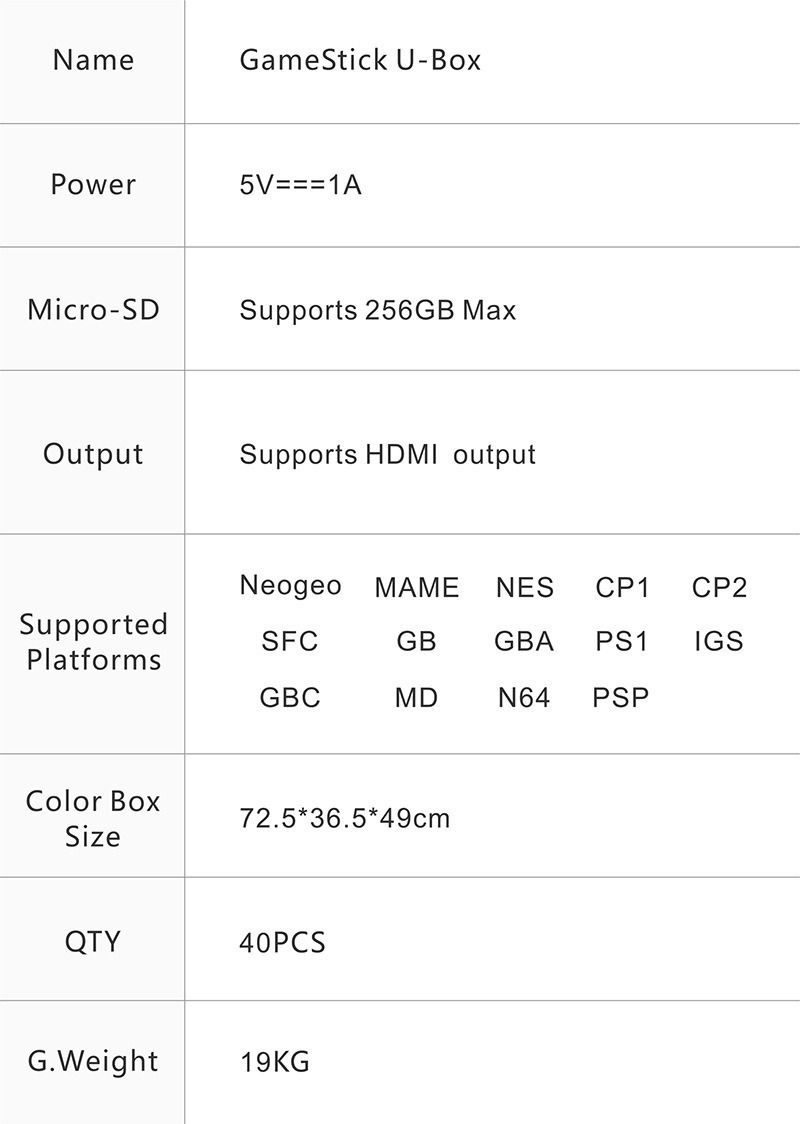Click the 'Supported Platforms' label

coord(93,642)
